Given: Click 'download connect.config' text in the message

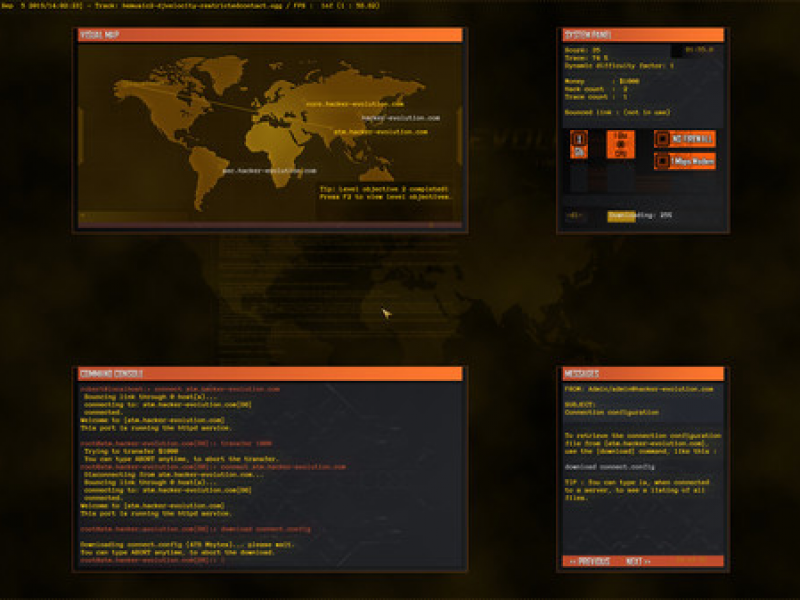Looking at the screenshot, I should [x=609, y=467].
